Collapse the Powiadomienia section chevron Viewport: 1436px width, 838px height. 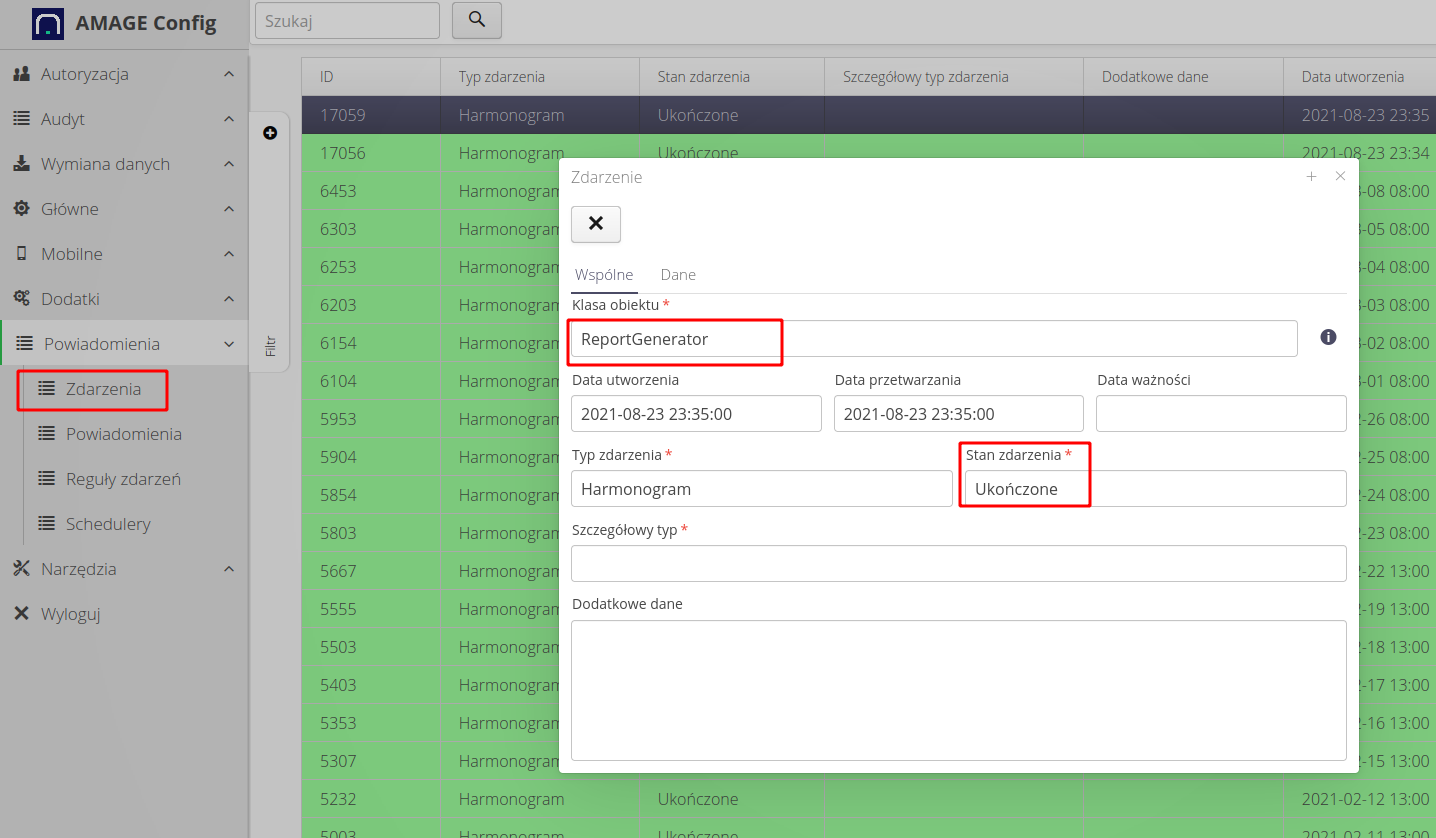coord(229,343)
